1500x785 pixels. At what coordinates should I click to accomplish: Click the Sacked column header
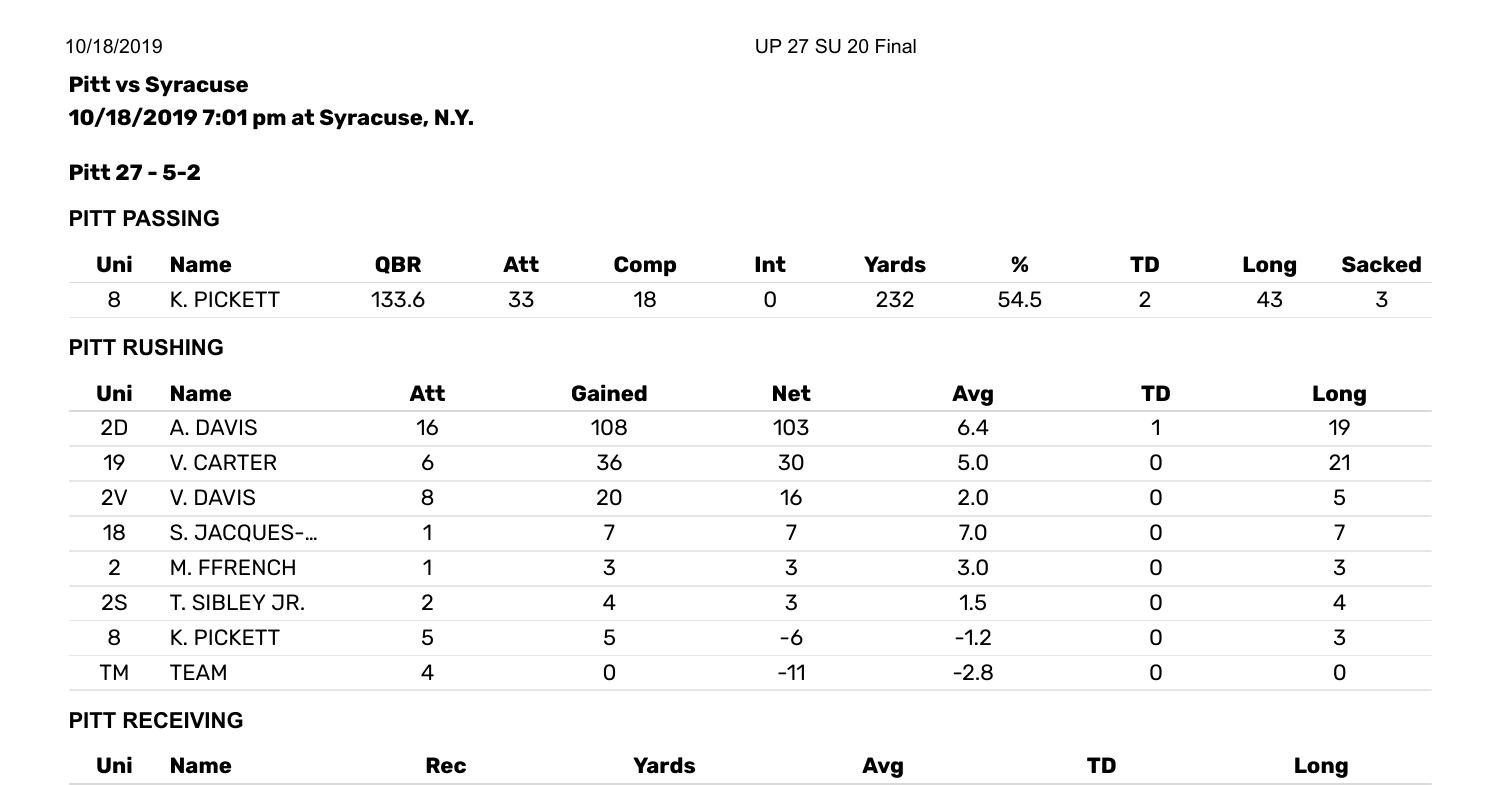1381,265
